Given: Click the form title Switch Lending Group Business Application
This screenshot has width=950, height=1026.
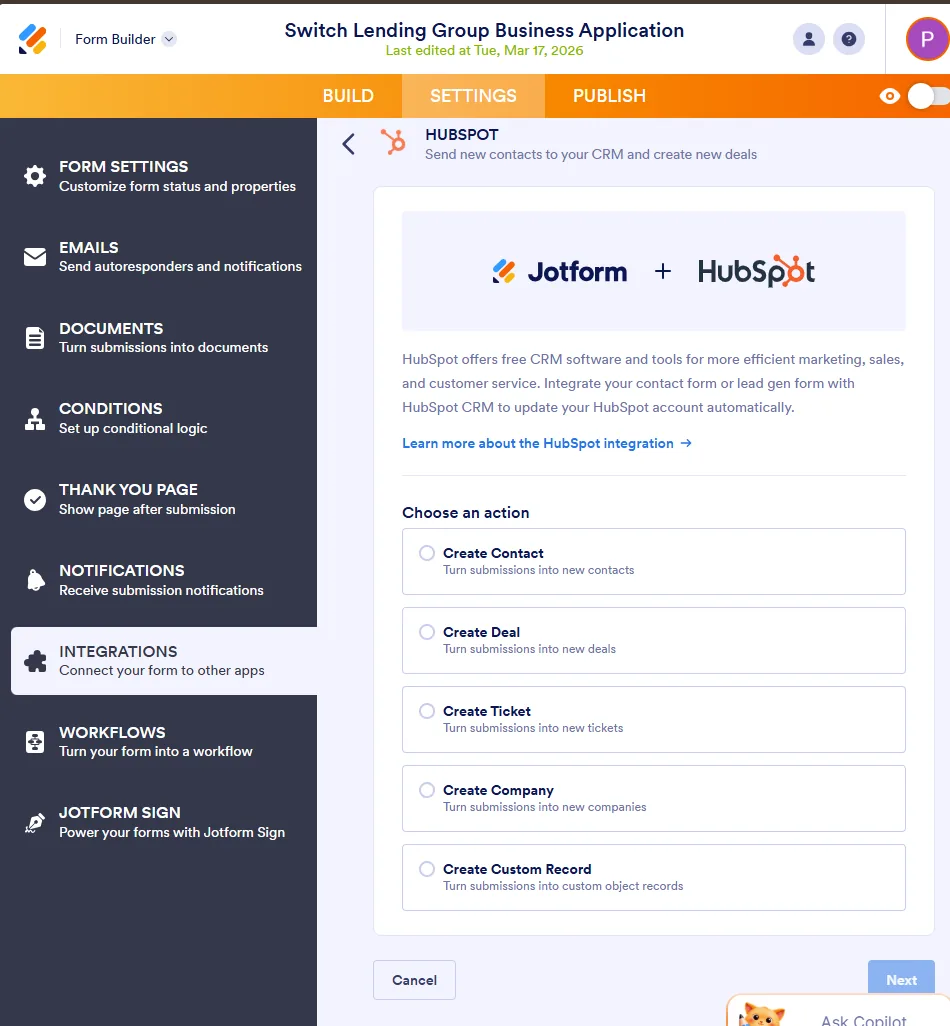Looking at the screenshot, I should click(484, 30).
